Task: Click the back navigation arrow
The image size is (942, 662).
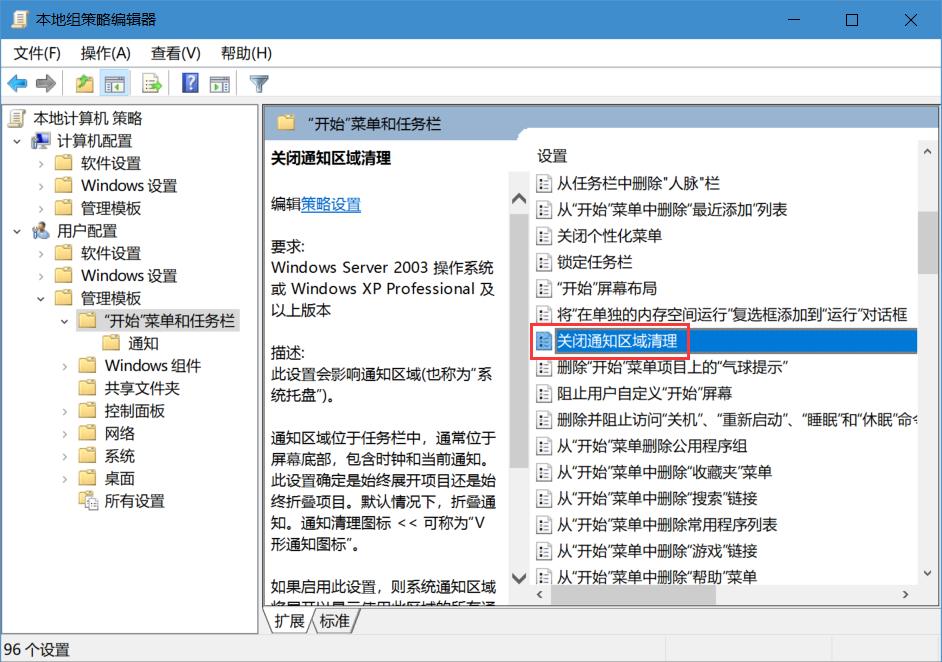Action: pos(17,83)
